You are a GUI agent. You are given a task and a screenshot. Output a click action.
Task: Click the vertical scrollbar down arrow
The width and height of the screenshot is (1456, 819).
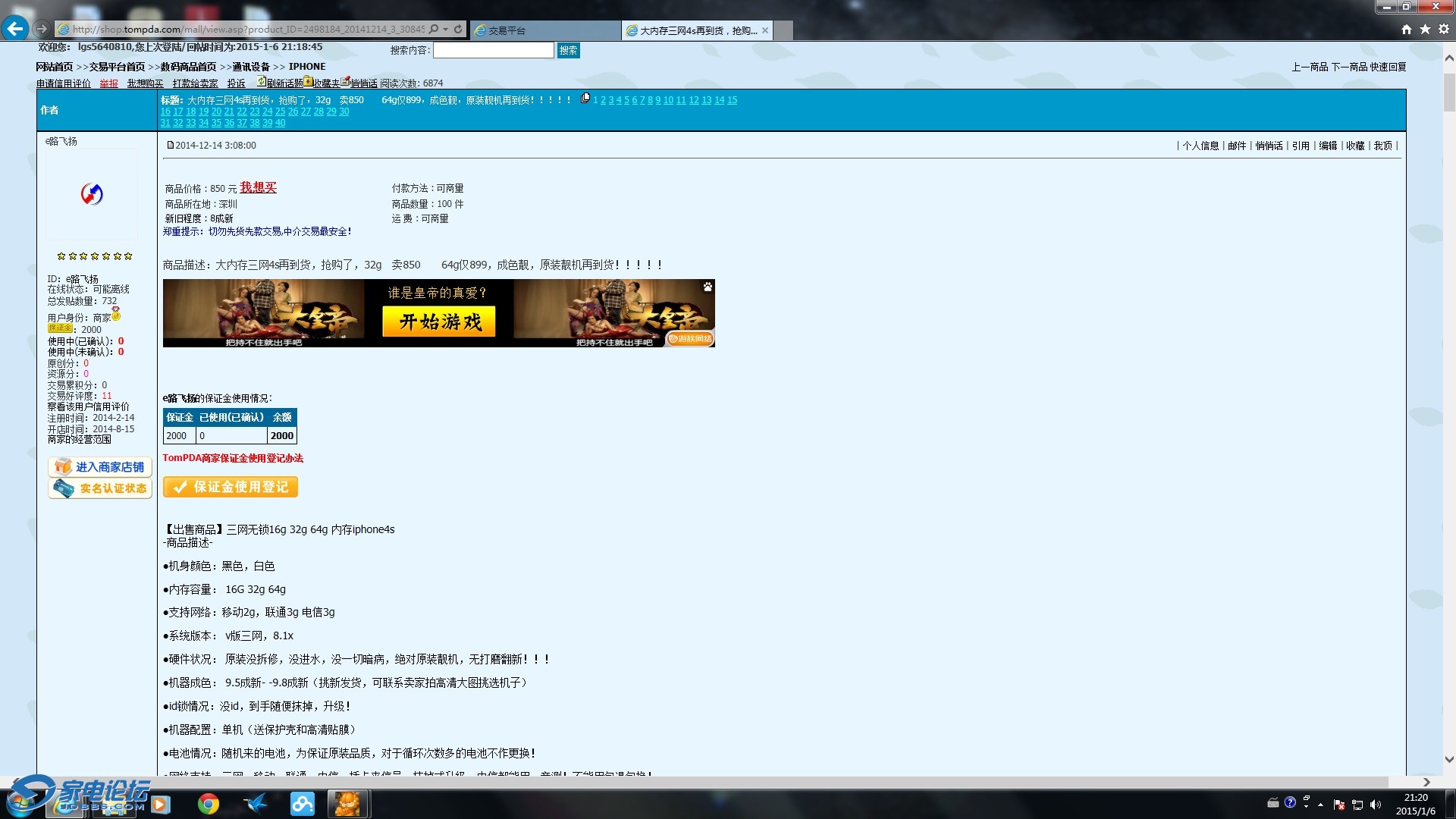tap(1449, 759)
